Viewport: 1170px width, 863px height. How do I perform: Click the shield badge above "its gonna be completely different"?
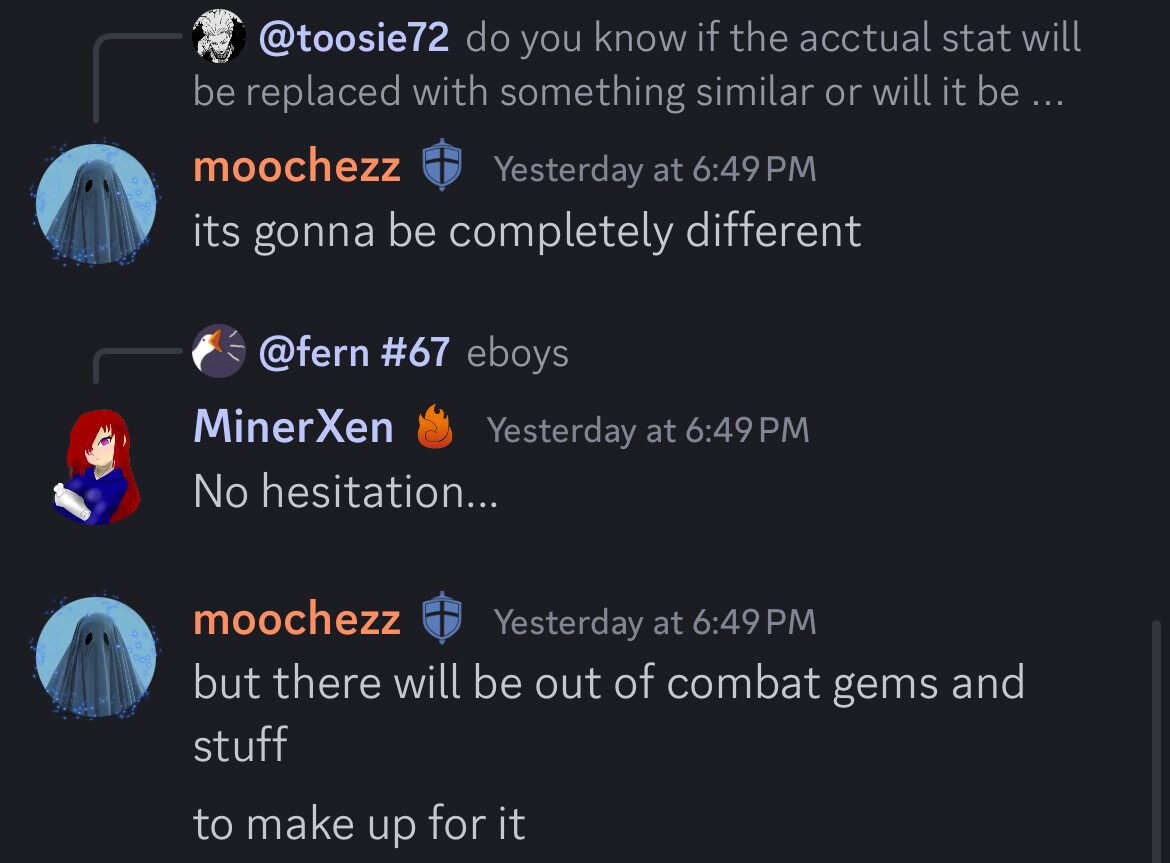coord(441,168)
